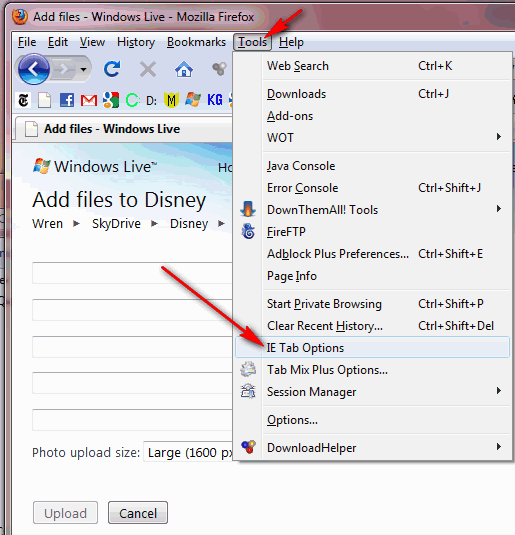Click the Back navigation arrow button
Image resolution: width=515 pixels, height=535 pixels.
coord(33,69)
